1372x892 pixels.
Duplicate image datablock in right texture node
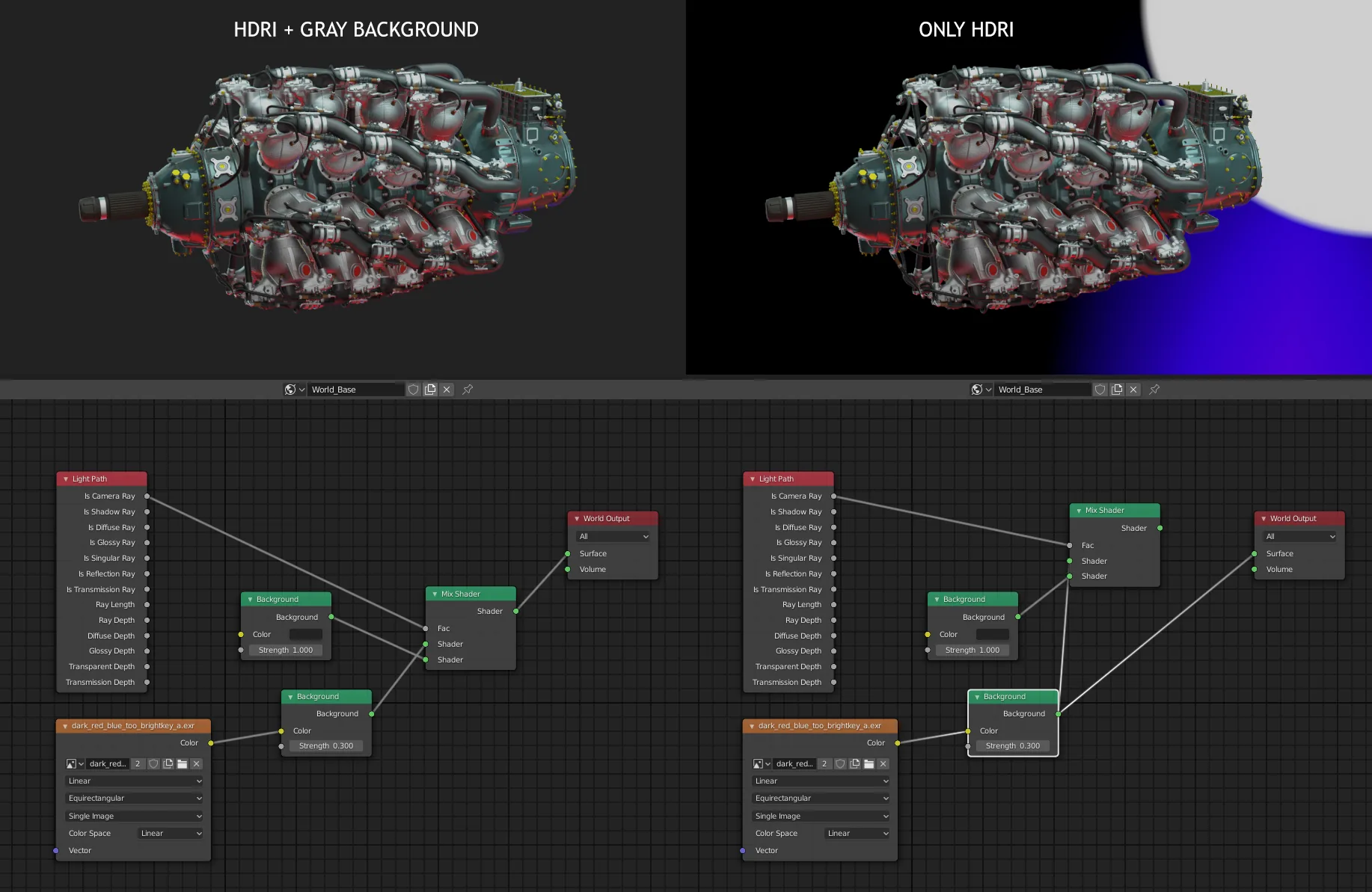coord(854,763)
